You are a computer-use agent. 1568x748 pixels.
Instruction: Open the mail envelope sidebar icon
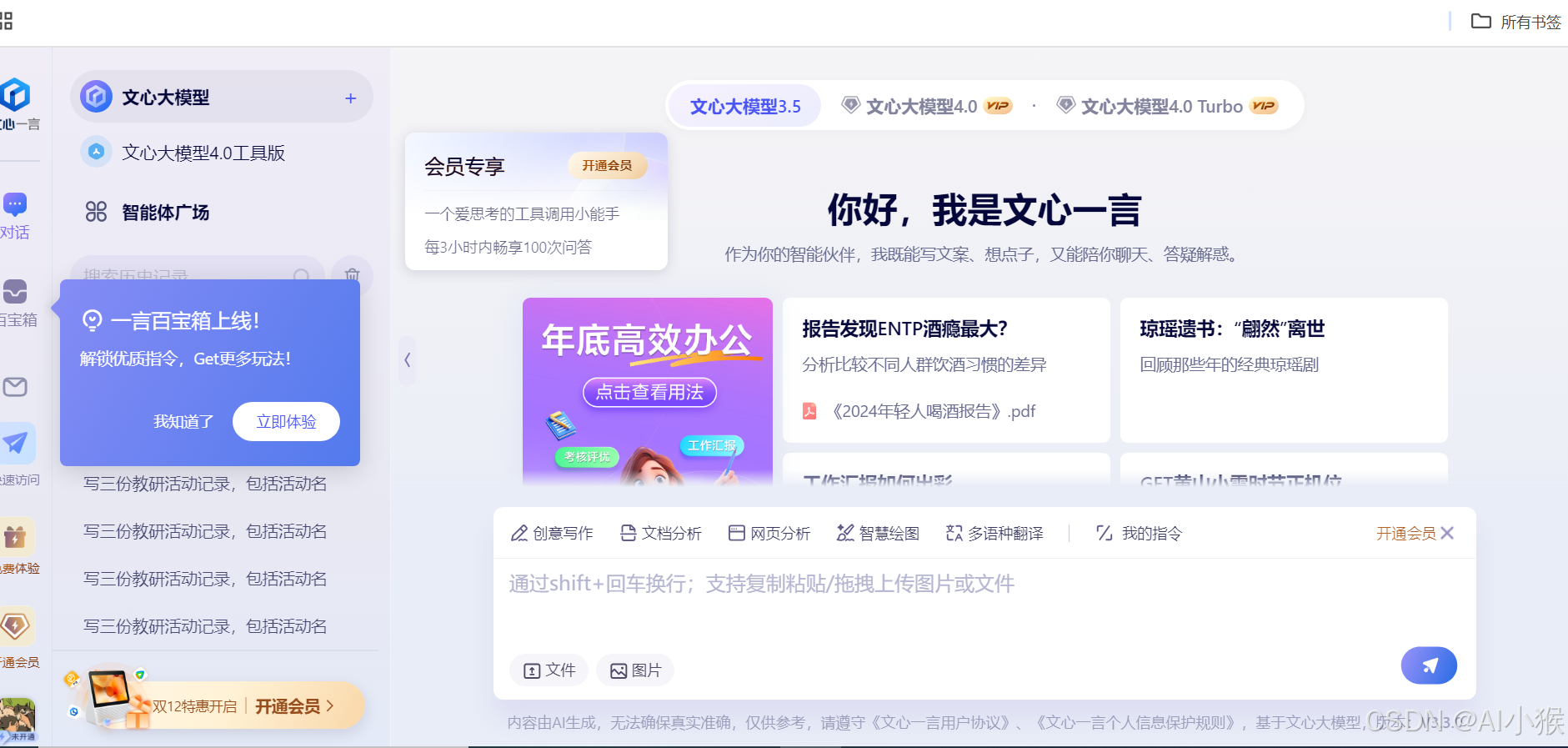[15, 387]
